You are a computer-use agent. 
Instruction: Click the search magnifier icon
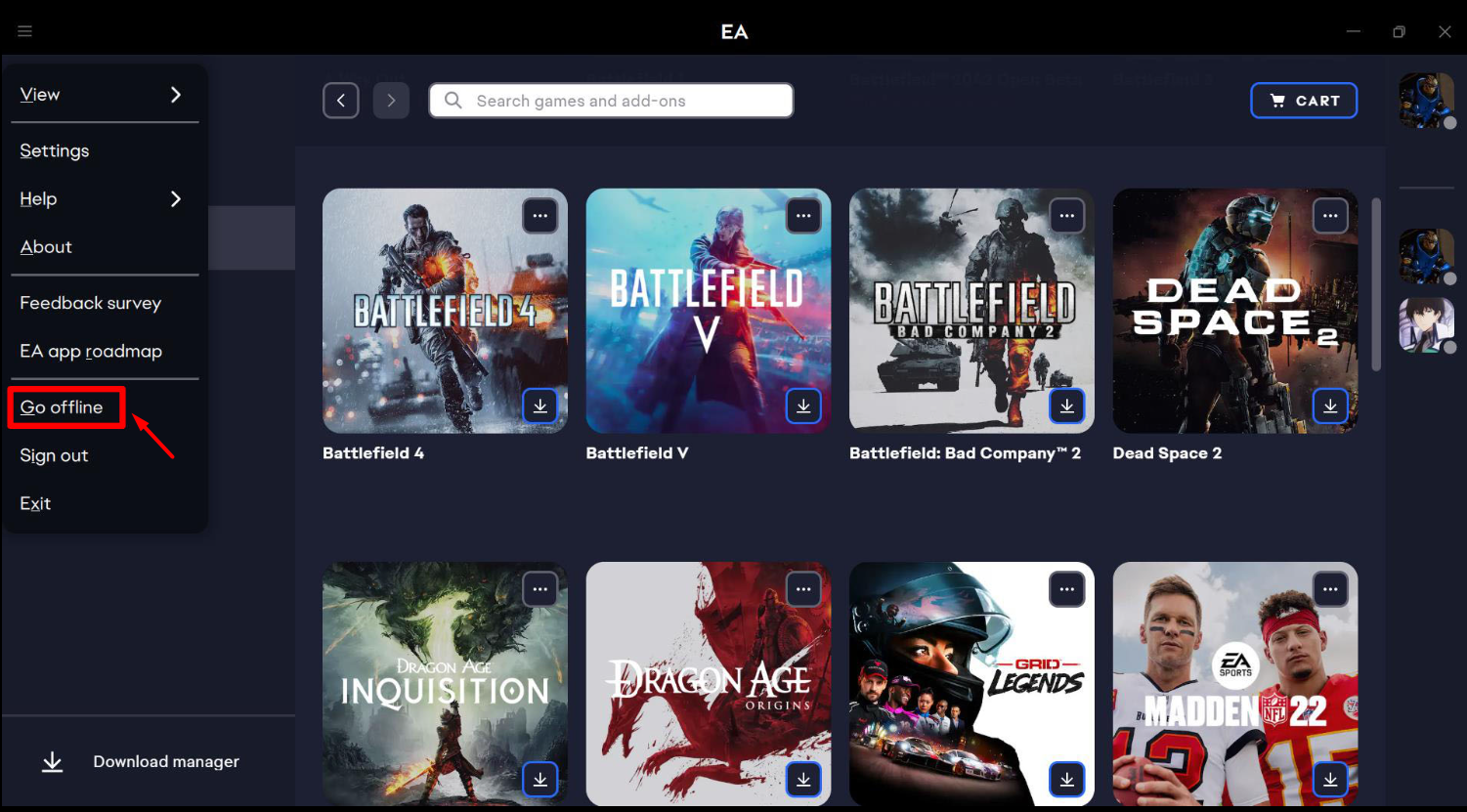[453, 101]
